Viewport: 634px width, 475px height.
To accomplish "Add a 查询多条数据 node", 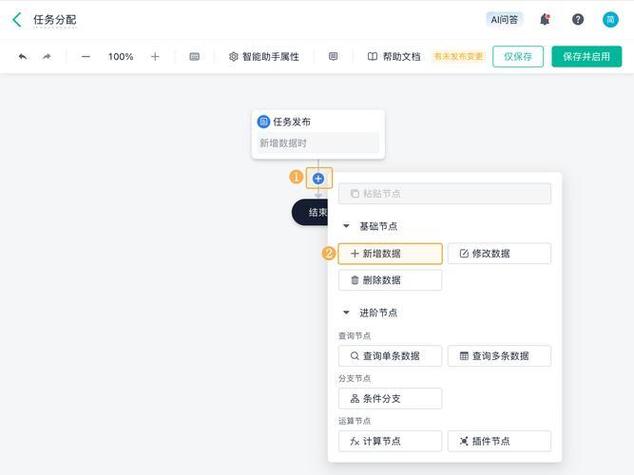I will pos(499,356).
